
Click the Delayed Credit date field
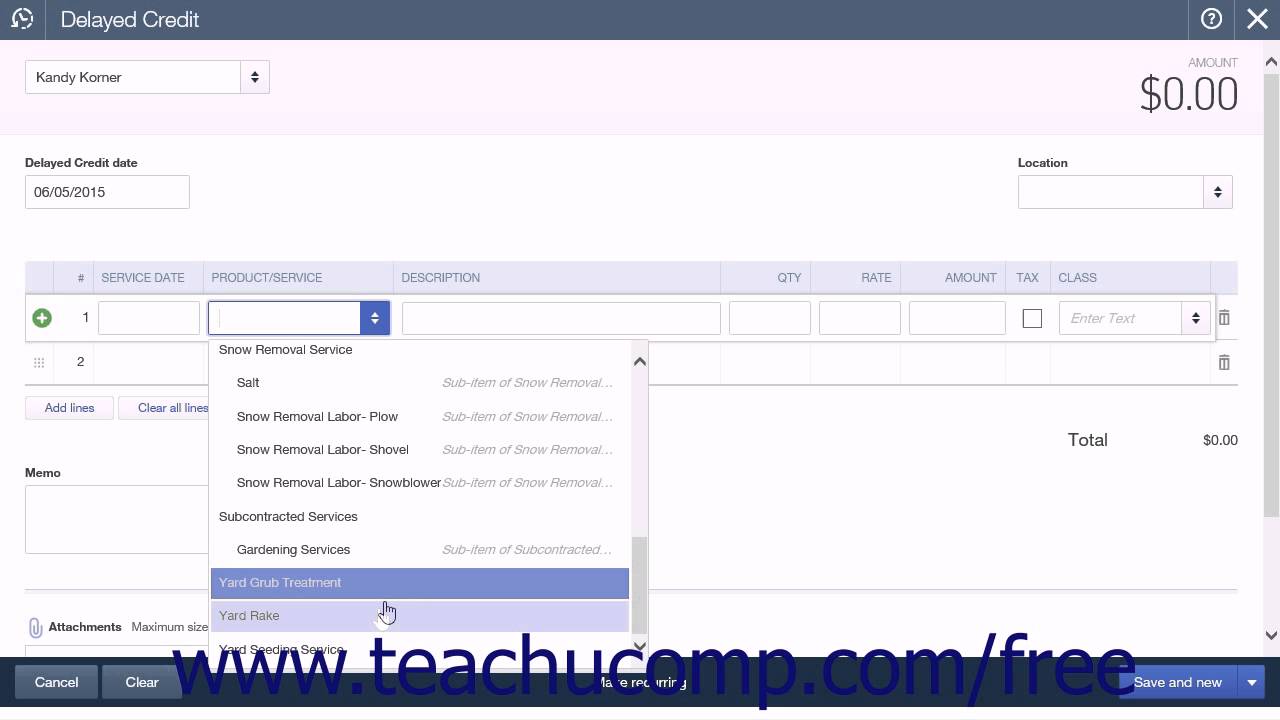107,192
